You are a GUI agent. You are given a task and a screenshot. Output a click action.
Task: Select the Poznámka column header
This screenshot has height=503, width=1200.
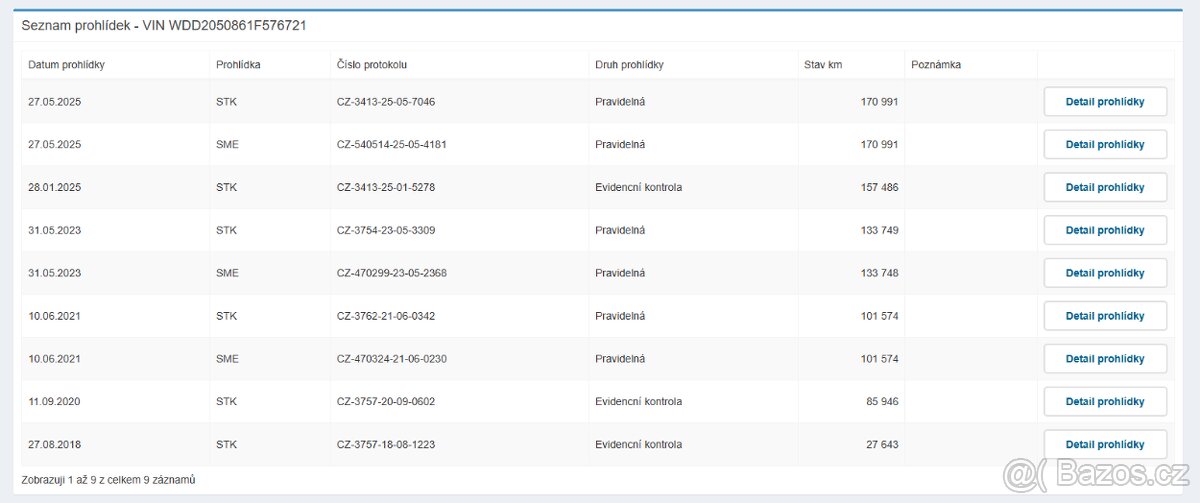tap(936, 65)
